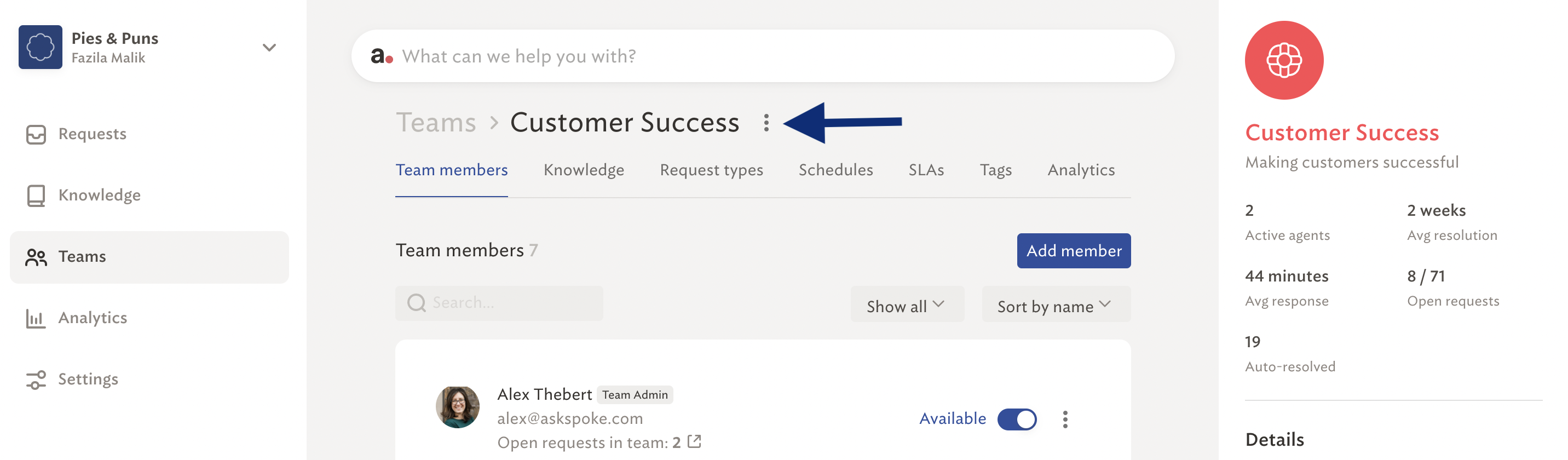
Task: Open the Customer Success three-dot menu
Action: coord(766,123)
